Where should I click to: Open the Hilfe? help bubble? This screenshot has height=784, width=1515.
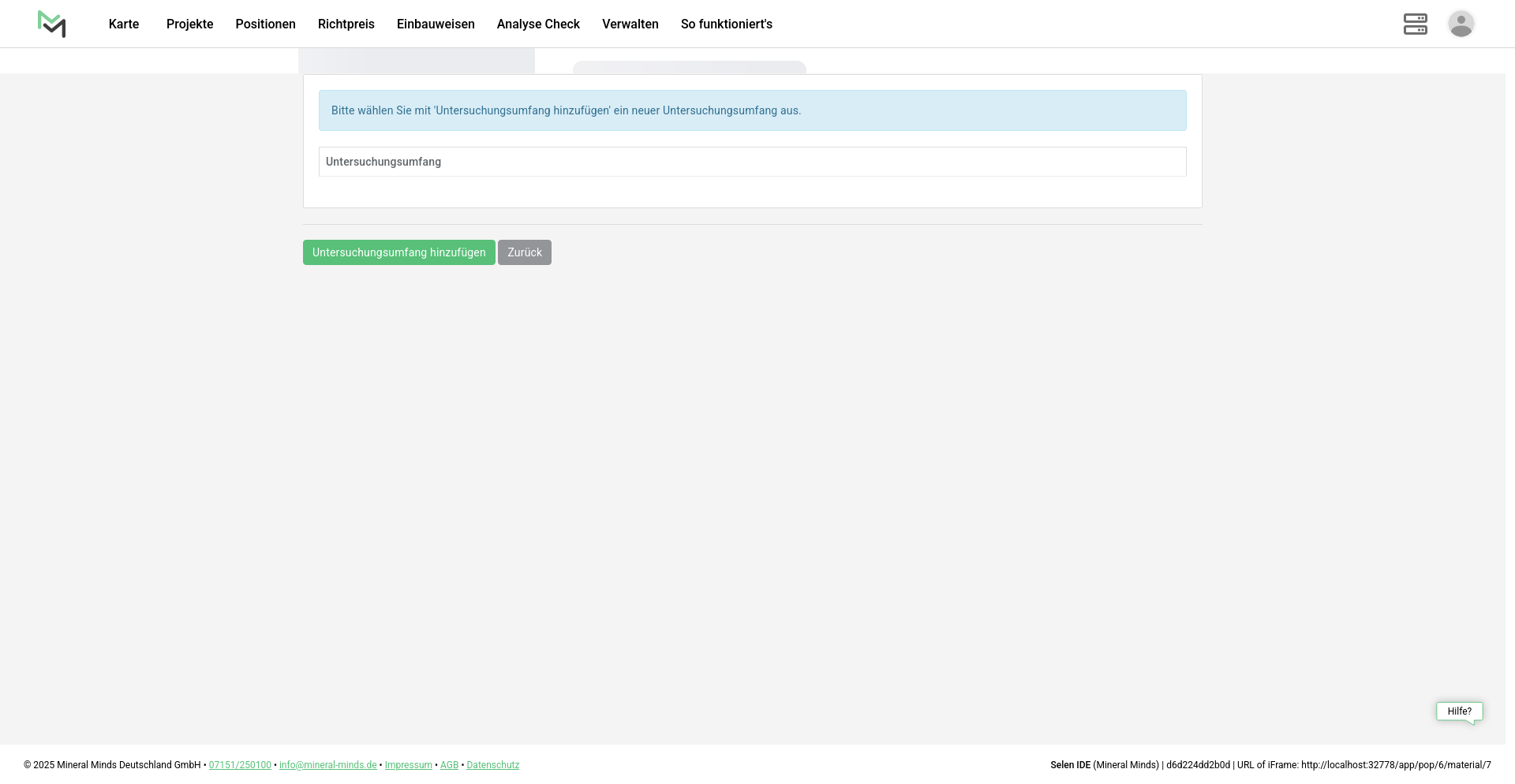coord(1459,711)
